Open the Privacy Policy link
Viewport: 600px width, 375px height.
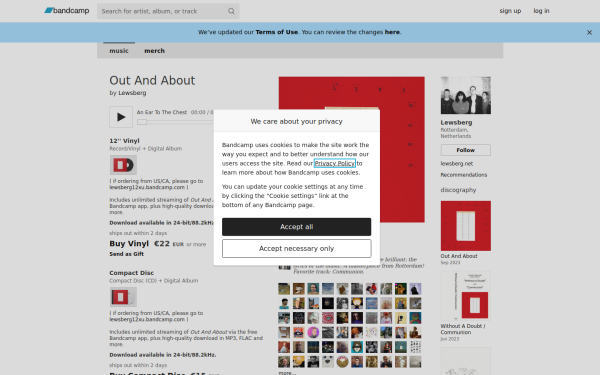[334, 163]
